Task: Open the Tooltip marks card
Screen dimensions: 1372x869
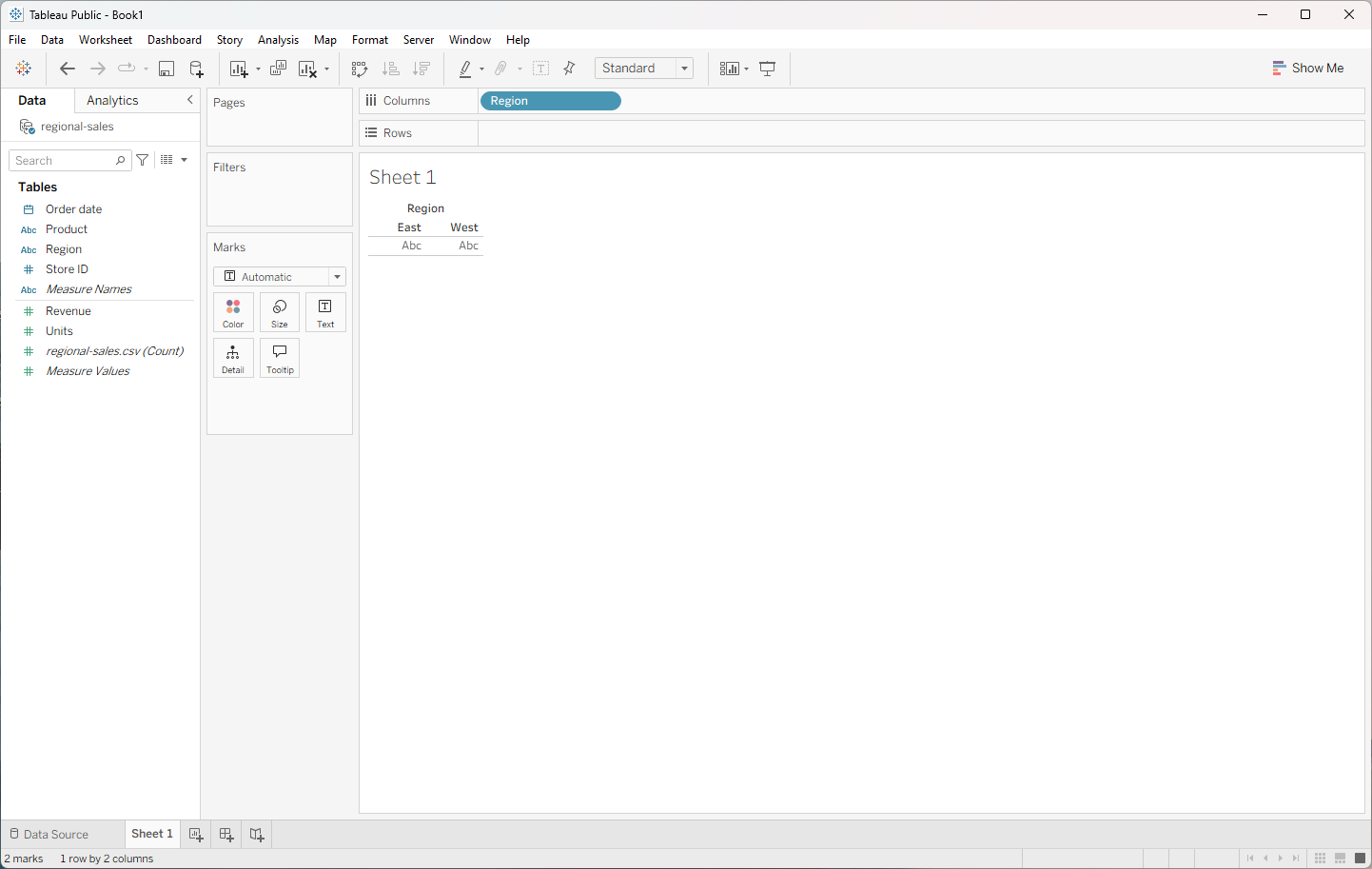Action: [280, 358]
